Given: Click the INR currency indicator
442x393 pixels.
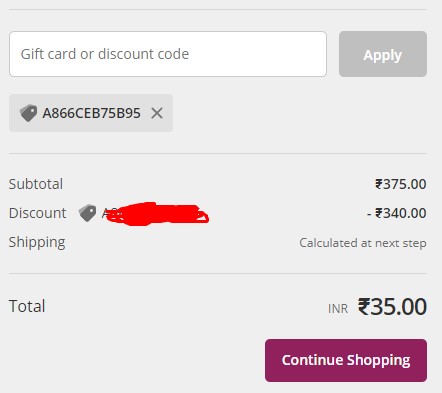Looking at the screenshot, I should pyautogui.click(x=338, y=309).
